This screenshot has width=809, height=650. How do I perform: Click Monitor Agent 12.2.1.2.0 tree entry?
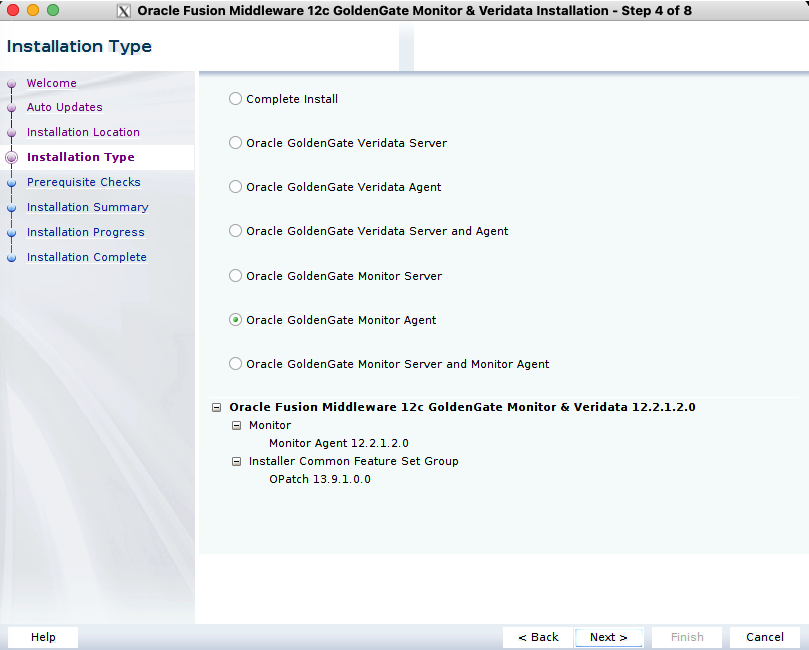[338, 443]
